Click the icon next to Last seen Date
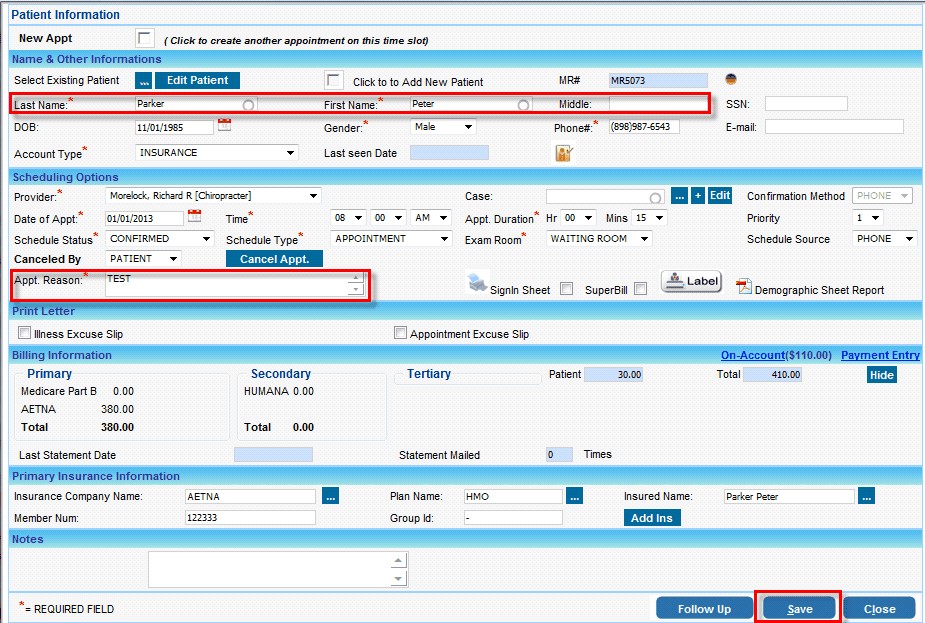 coord(563,153)
